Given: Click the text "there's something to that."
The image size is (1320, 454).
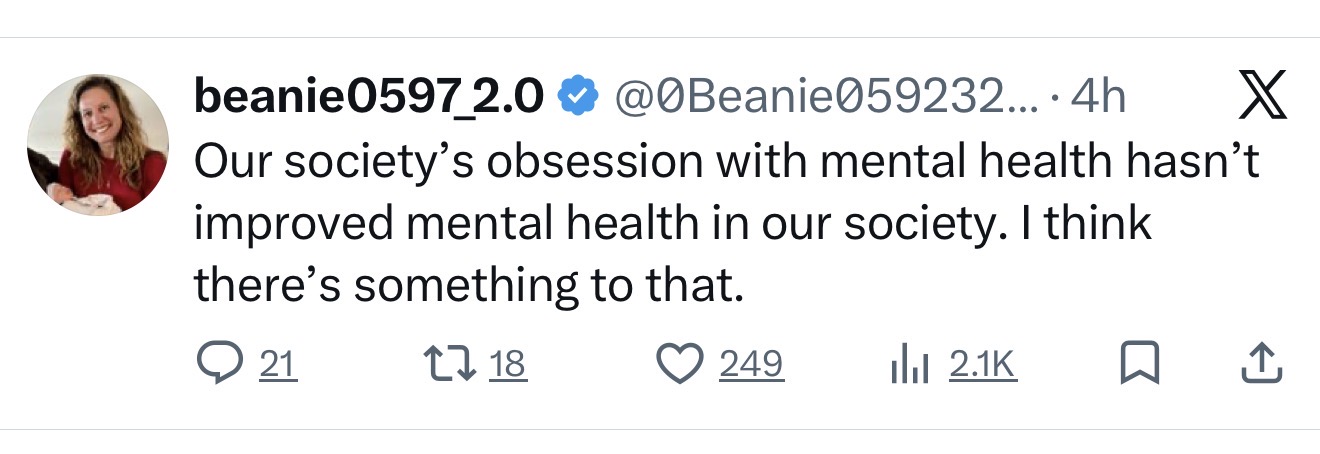Looking at the screenshot, I should (468, 286).
